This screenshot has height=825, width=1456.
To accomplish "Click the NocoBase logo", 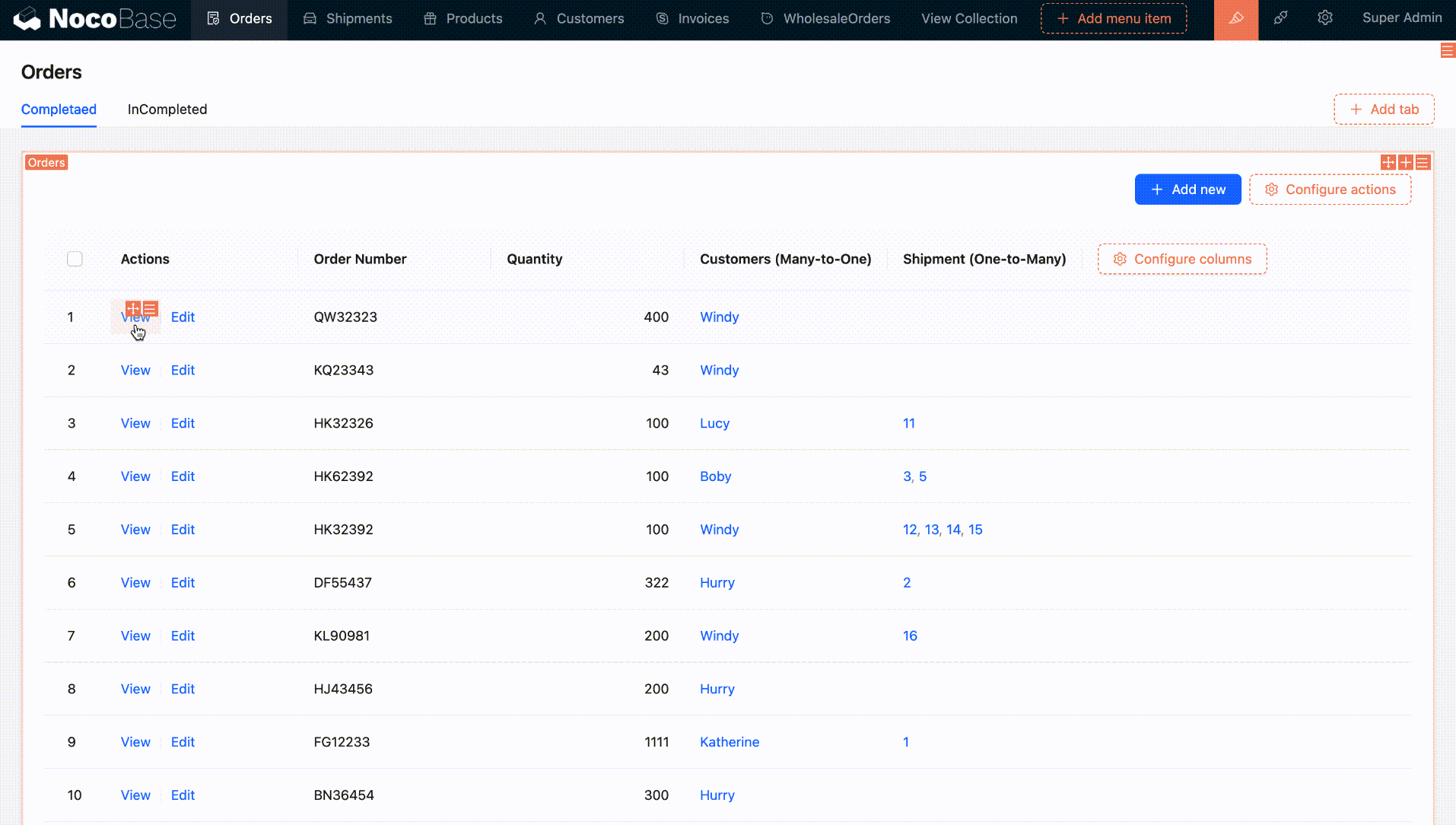I will (96, 19).
